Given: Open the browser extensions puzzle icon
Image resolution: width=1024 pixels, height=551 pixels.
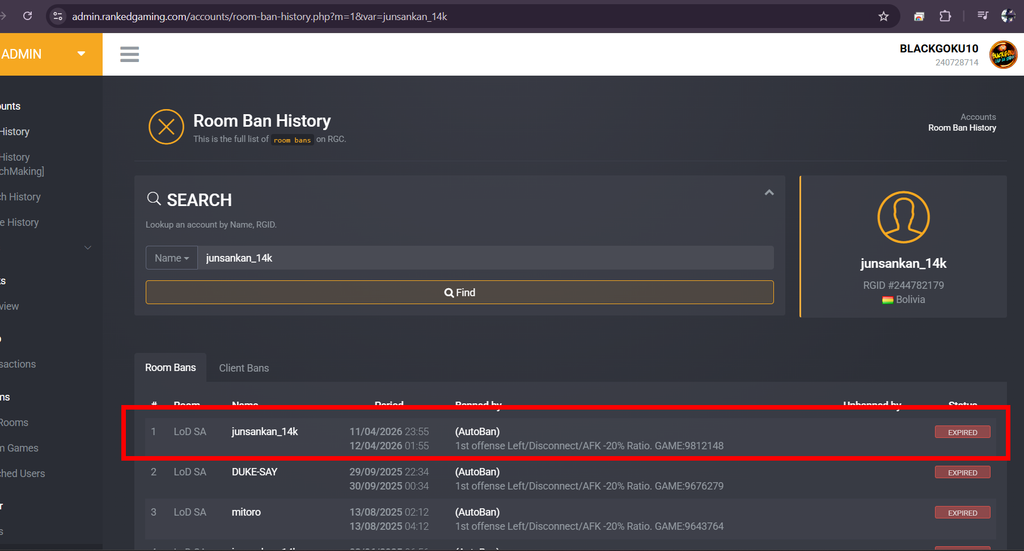Looking at the screenshot, I should 945,16.
